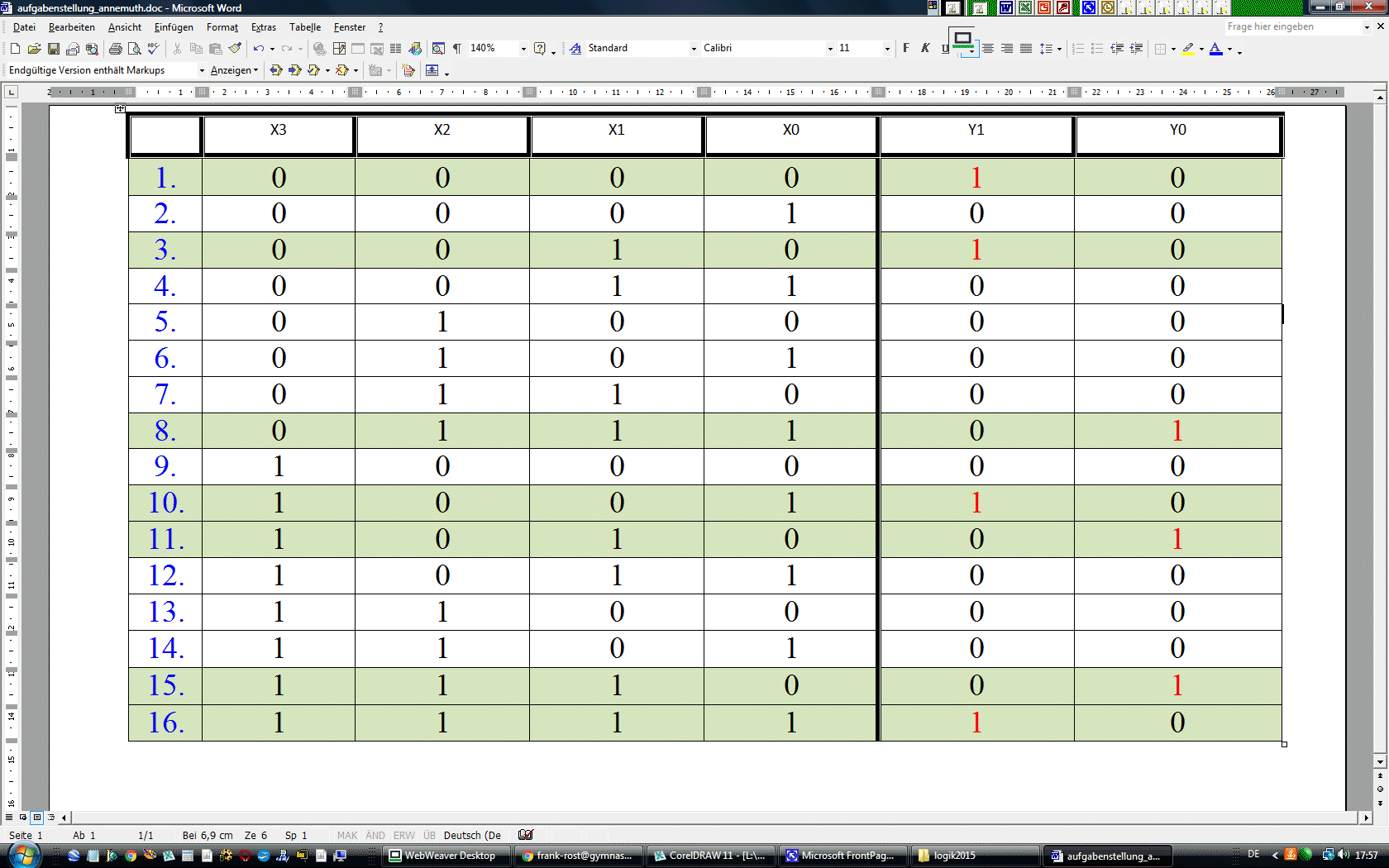Open Print Preview
The width and height of the screenshot is (1389, 868).
coord(135,49)
